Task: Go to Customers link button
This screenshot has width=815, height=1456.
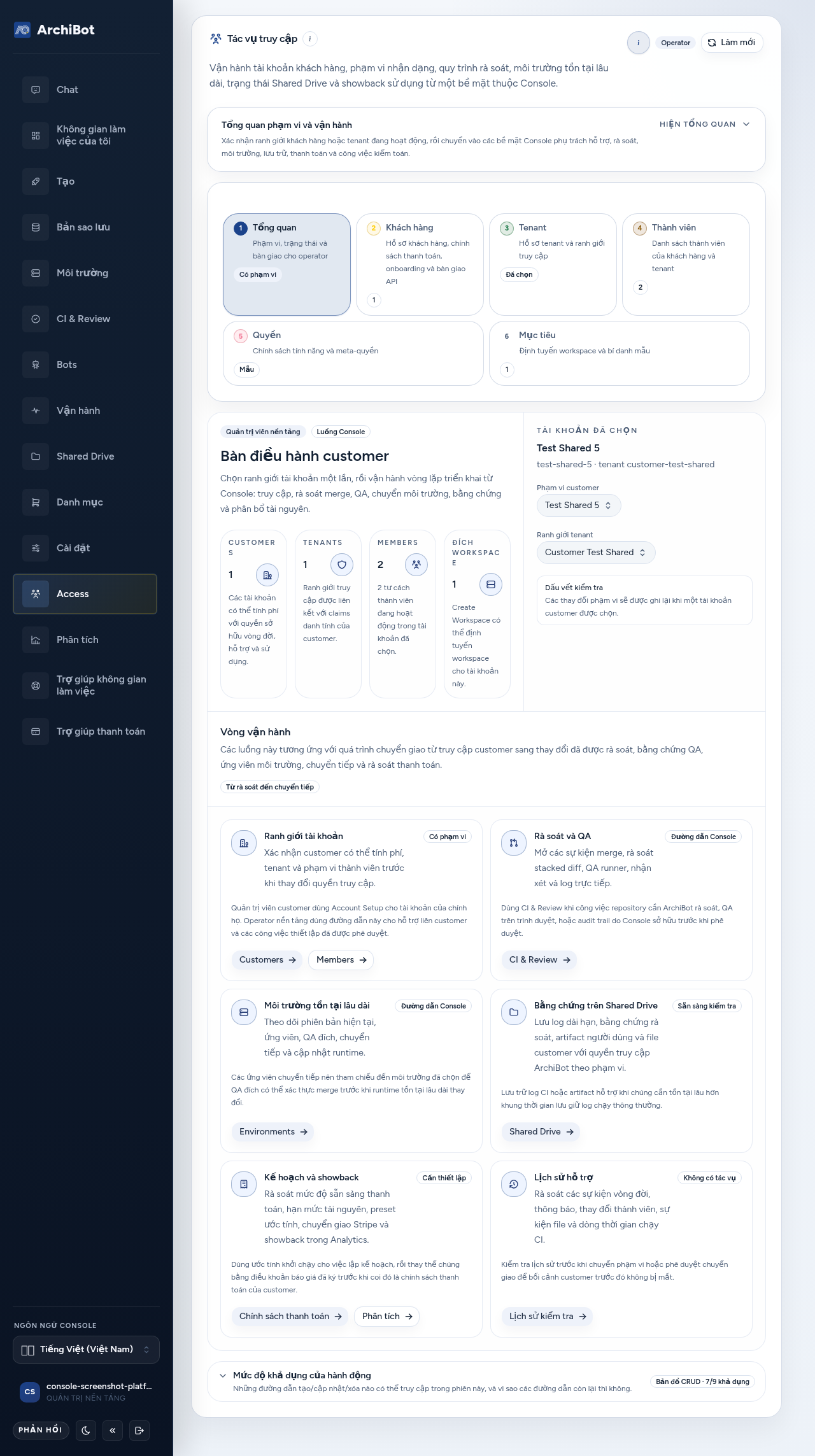Action: tap(267, 960)
